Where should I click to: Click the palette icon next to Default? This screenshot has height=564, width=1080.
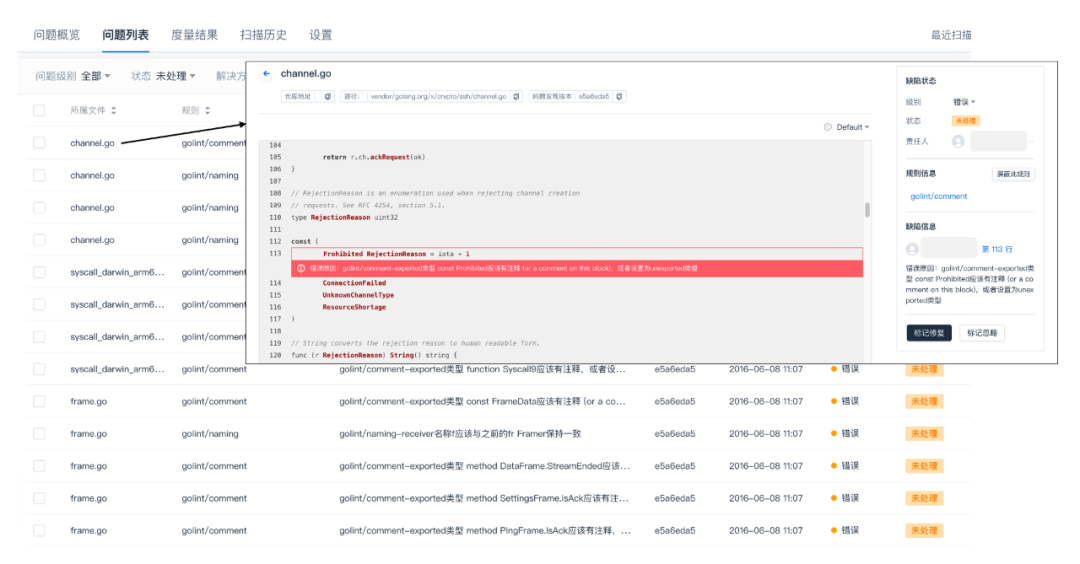828,127
